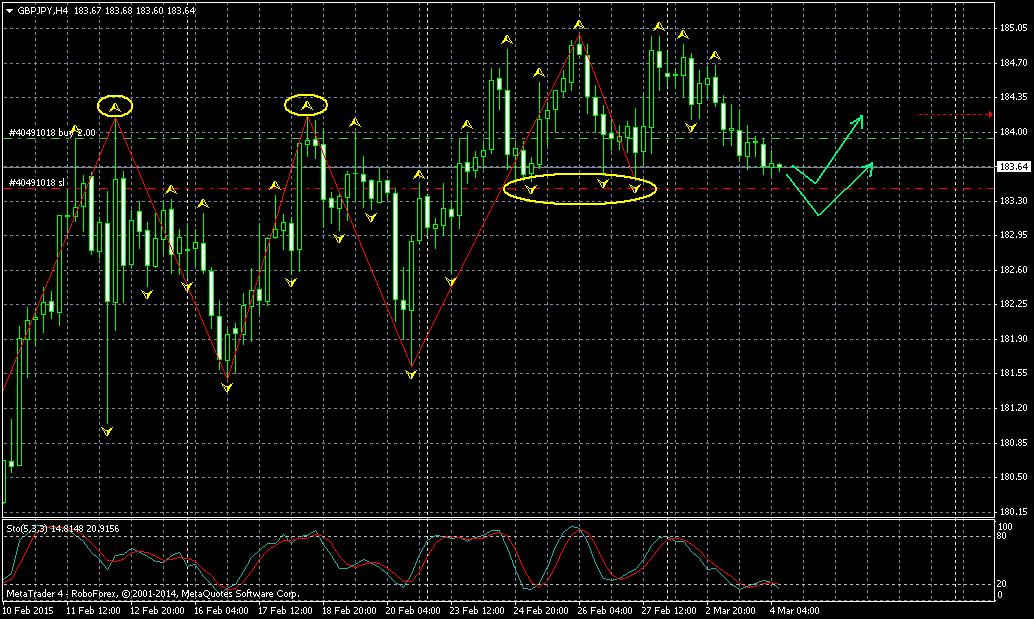
Task: Click the 184.00 price scale label
Action: 1014,132
